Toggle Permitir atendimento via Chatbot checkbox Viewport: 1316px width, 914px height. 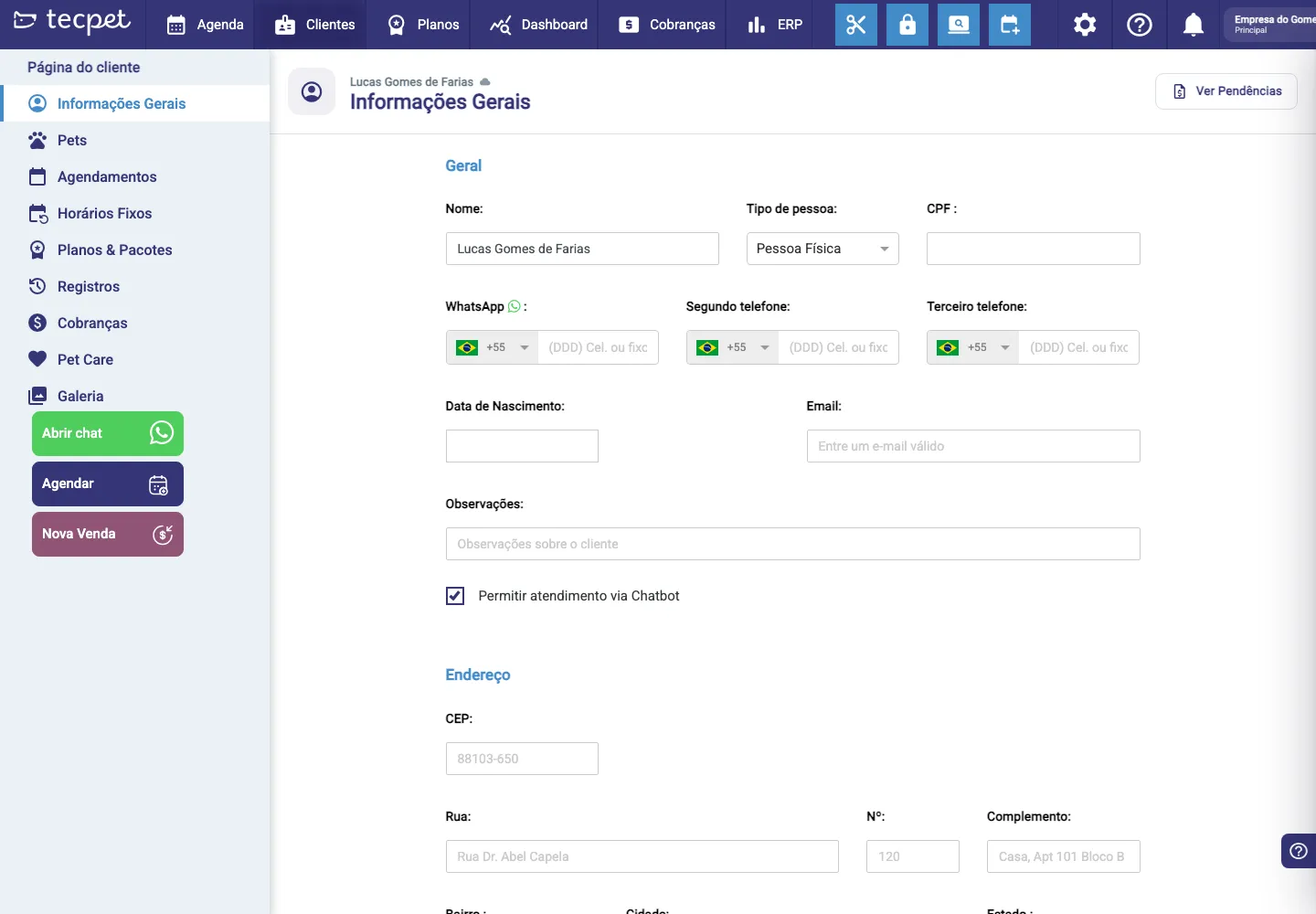coord(455,596)
